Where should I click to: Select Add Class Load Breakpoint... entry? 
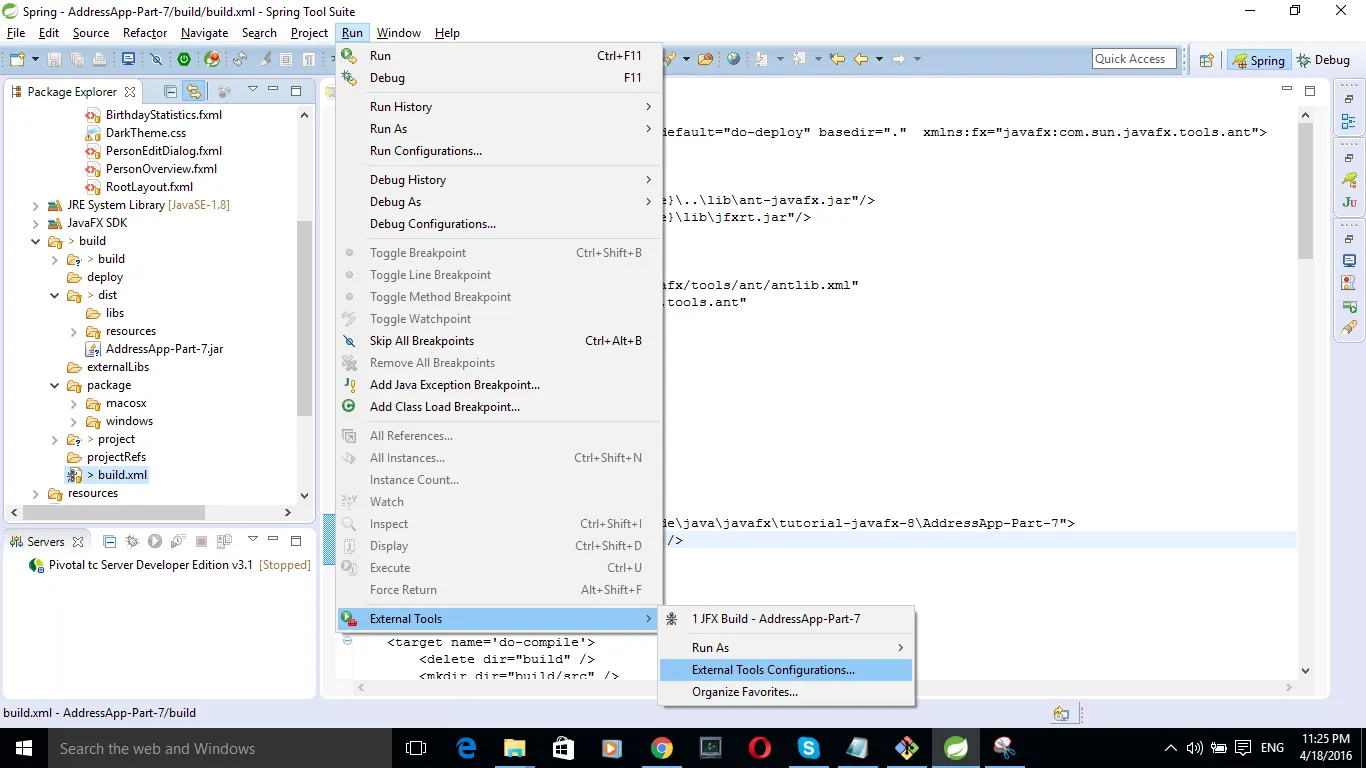coord(499,407)
